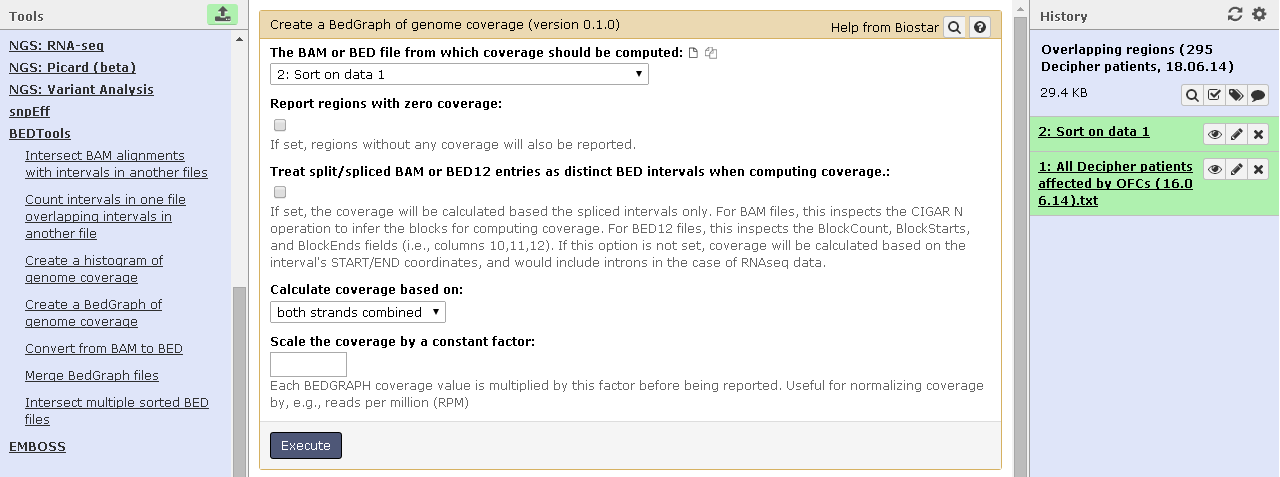Open 'Merge BedGraph files' tool
The height and width of the screenshot is (477, 1280).
click(92, 376)
